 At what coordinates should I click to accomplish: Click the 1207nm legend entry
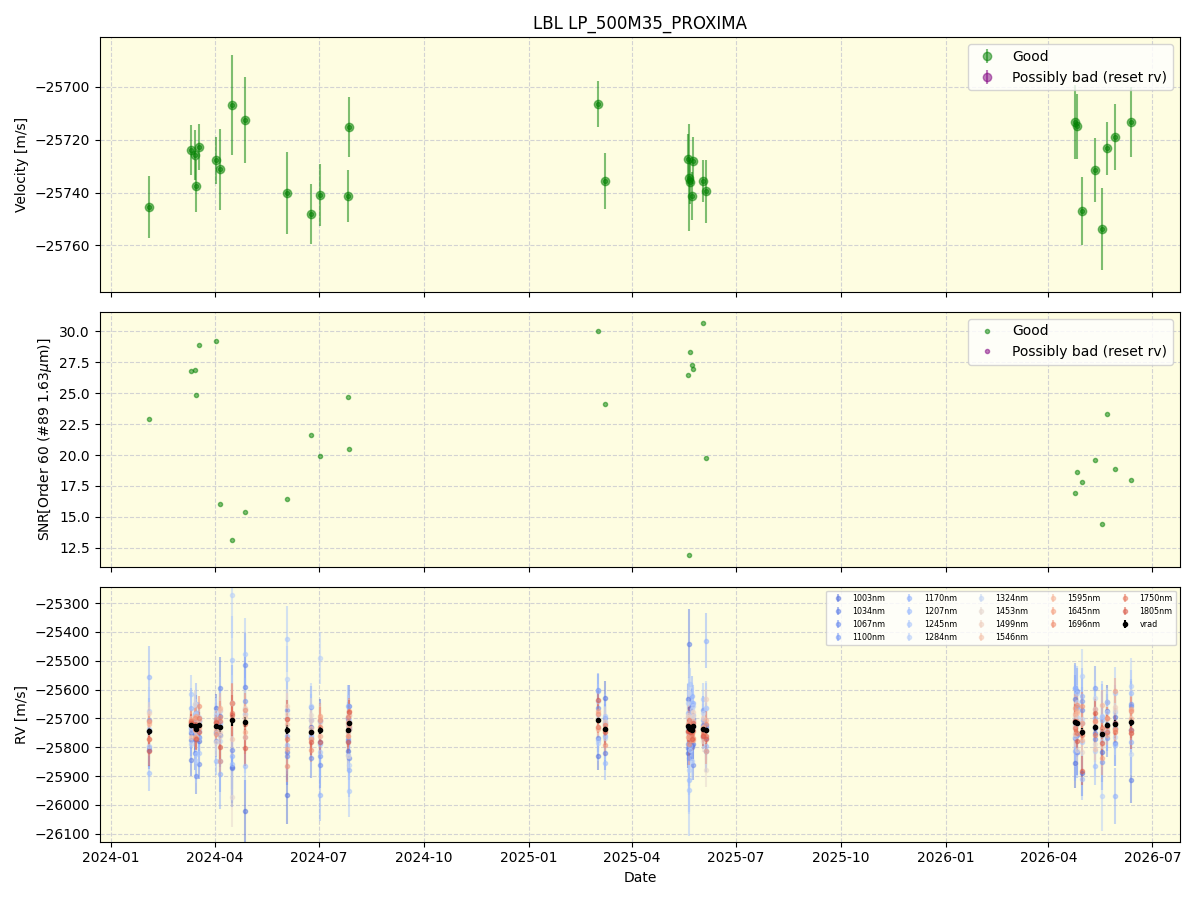[x=931, y=611]
